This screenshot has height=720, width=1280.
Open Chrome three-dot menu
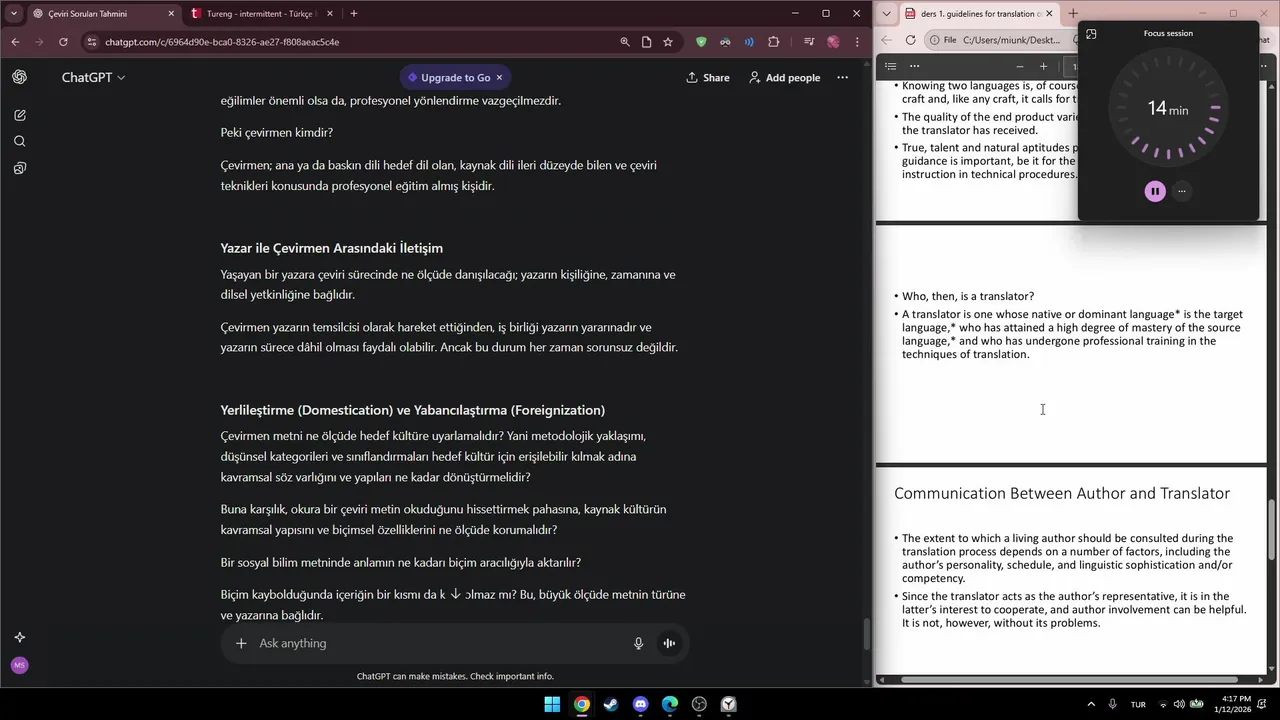click(x=857, y=42)
